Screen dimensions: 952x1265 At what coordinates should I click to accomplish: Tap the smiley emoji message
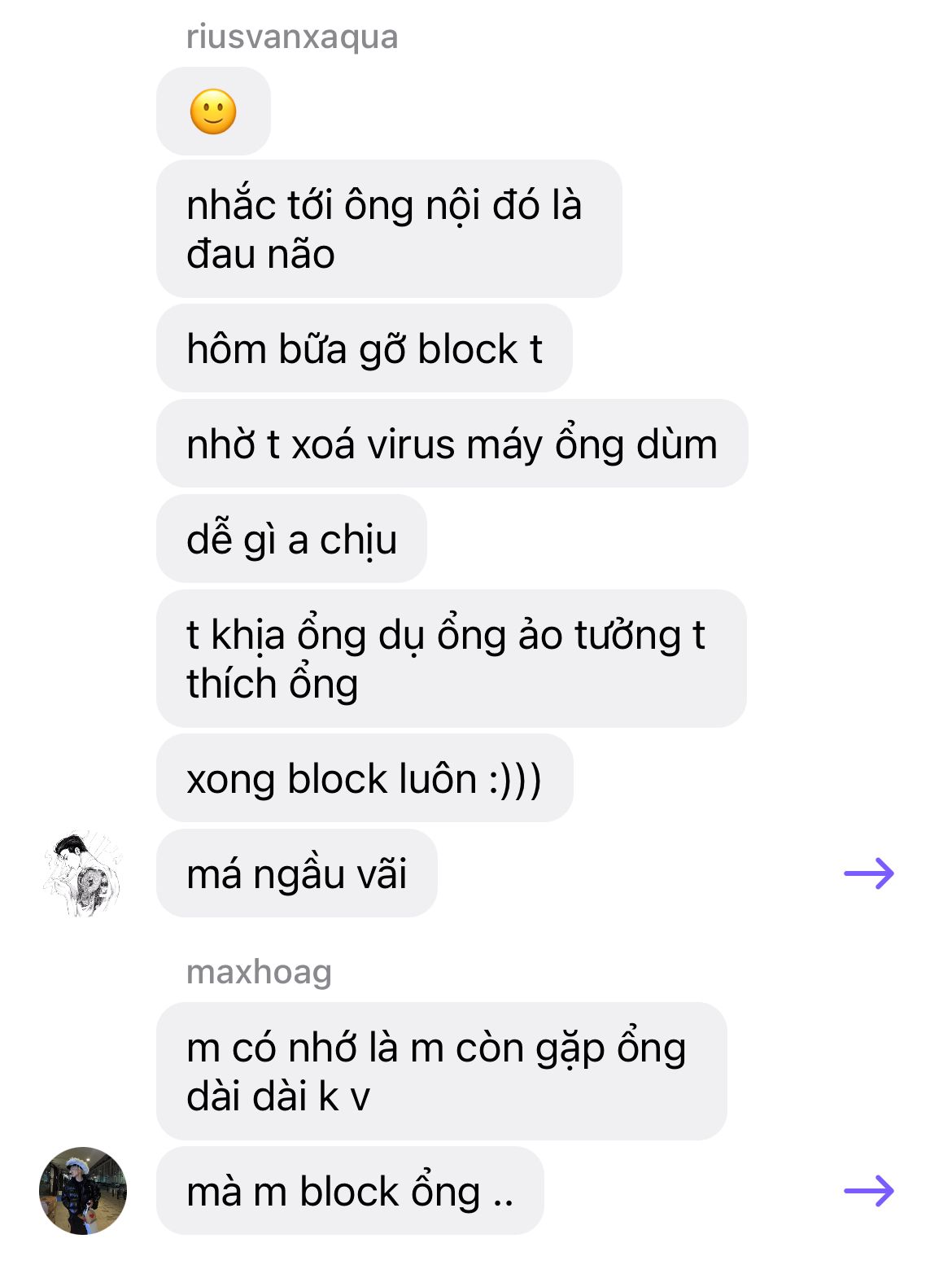click(213, 112)
